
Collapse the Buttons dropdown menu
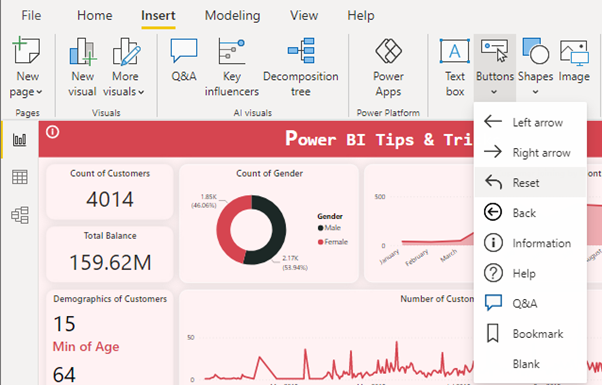(494, 66)
